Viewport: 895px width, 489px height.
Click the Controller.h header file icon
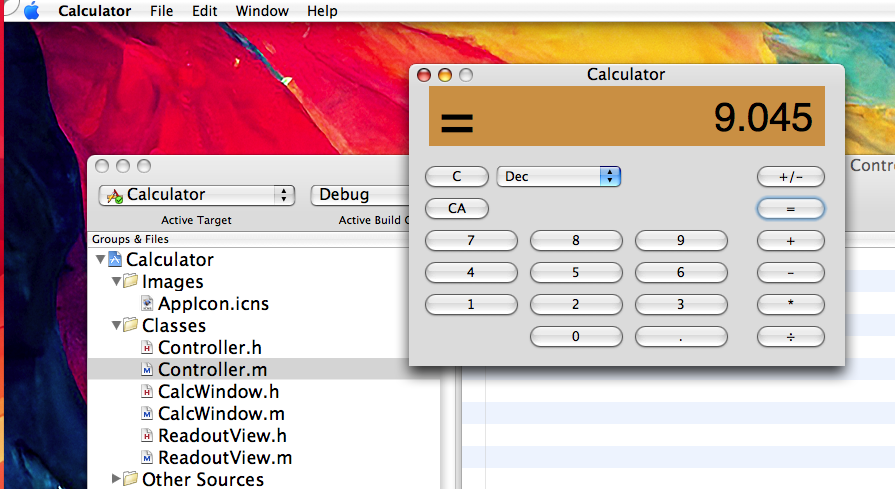pyautogui.click(x=147, y=347)
